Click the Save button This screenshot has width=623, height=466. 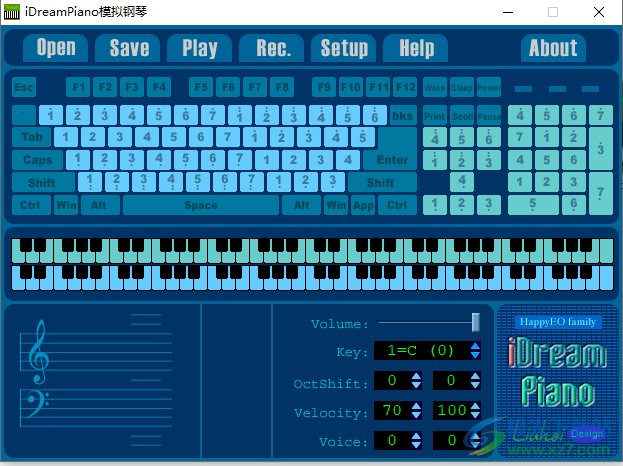tap(128, 48)
